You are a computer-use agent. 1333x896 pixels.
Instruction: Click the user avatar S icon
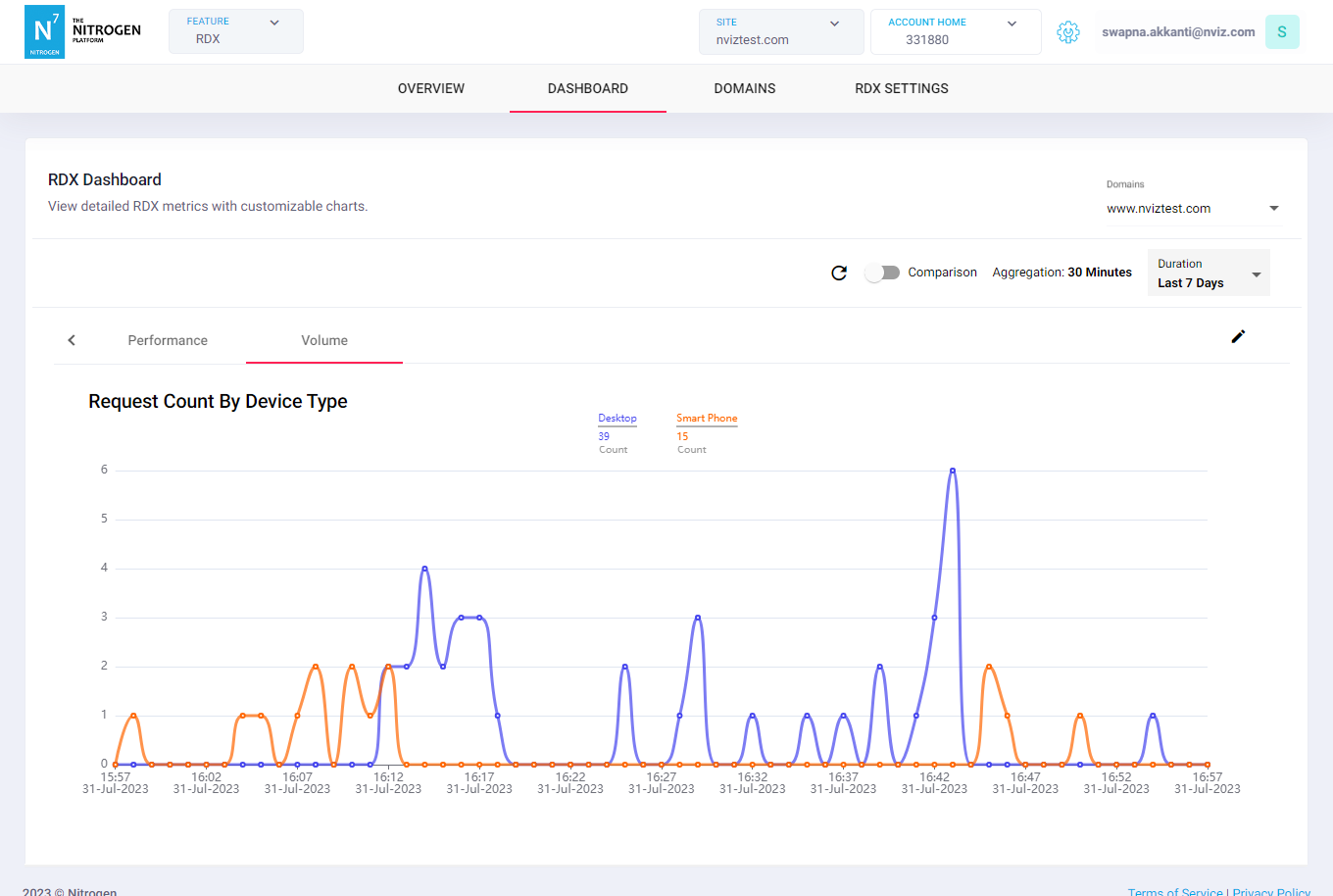click(x=1282, y=32)
